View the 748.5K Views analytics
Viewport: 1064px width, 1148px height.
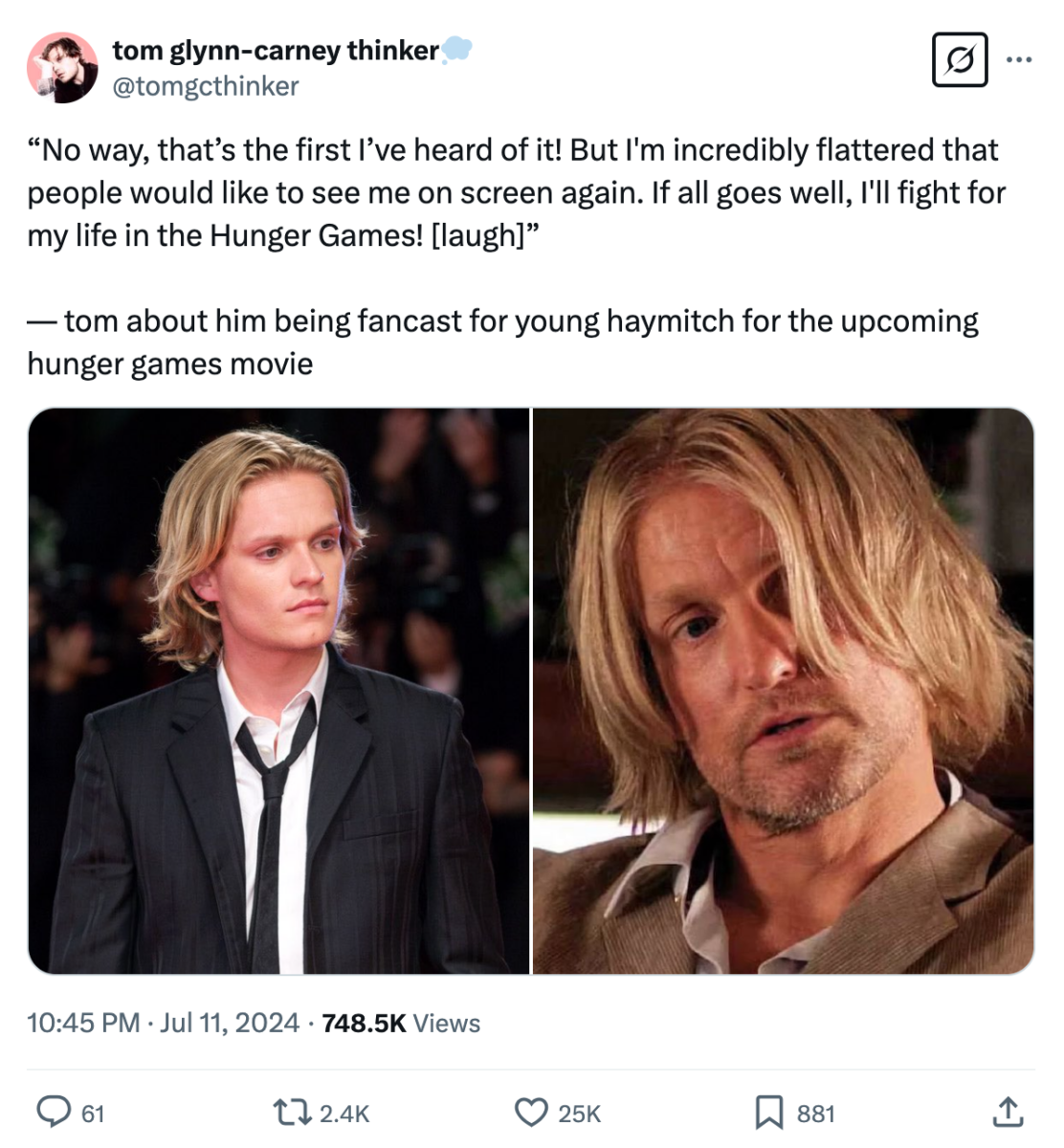[401, 1023]
